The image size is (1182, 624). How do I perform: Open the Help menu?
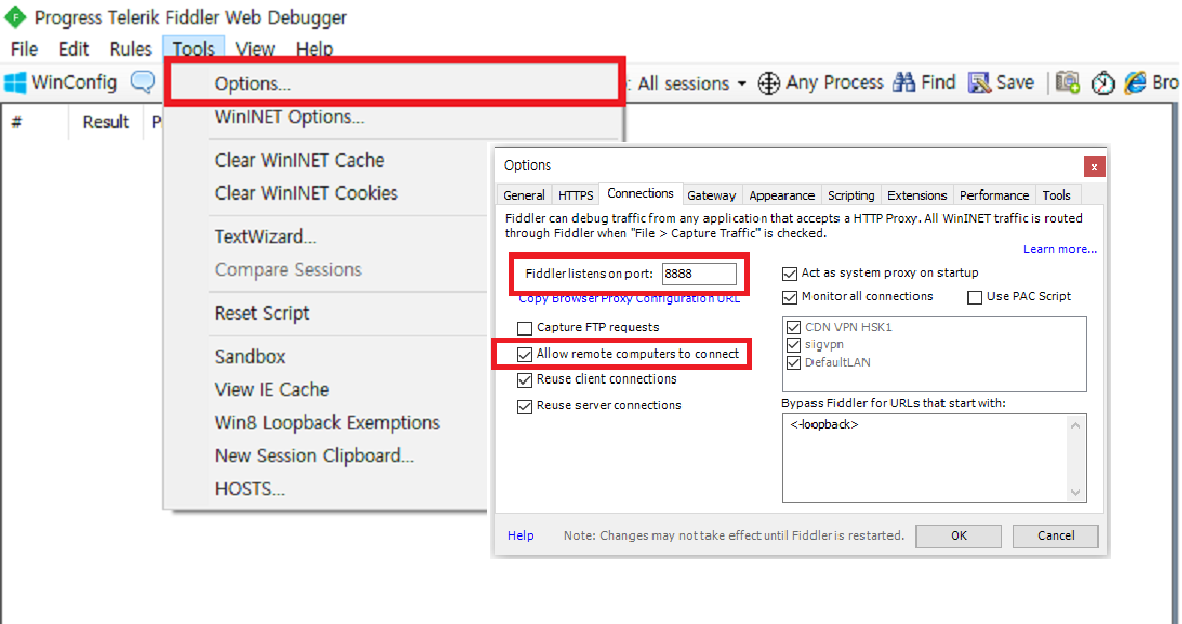[314, 49]
